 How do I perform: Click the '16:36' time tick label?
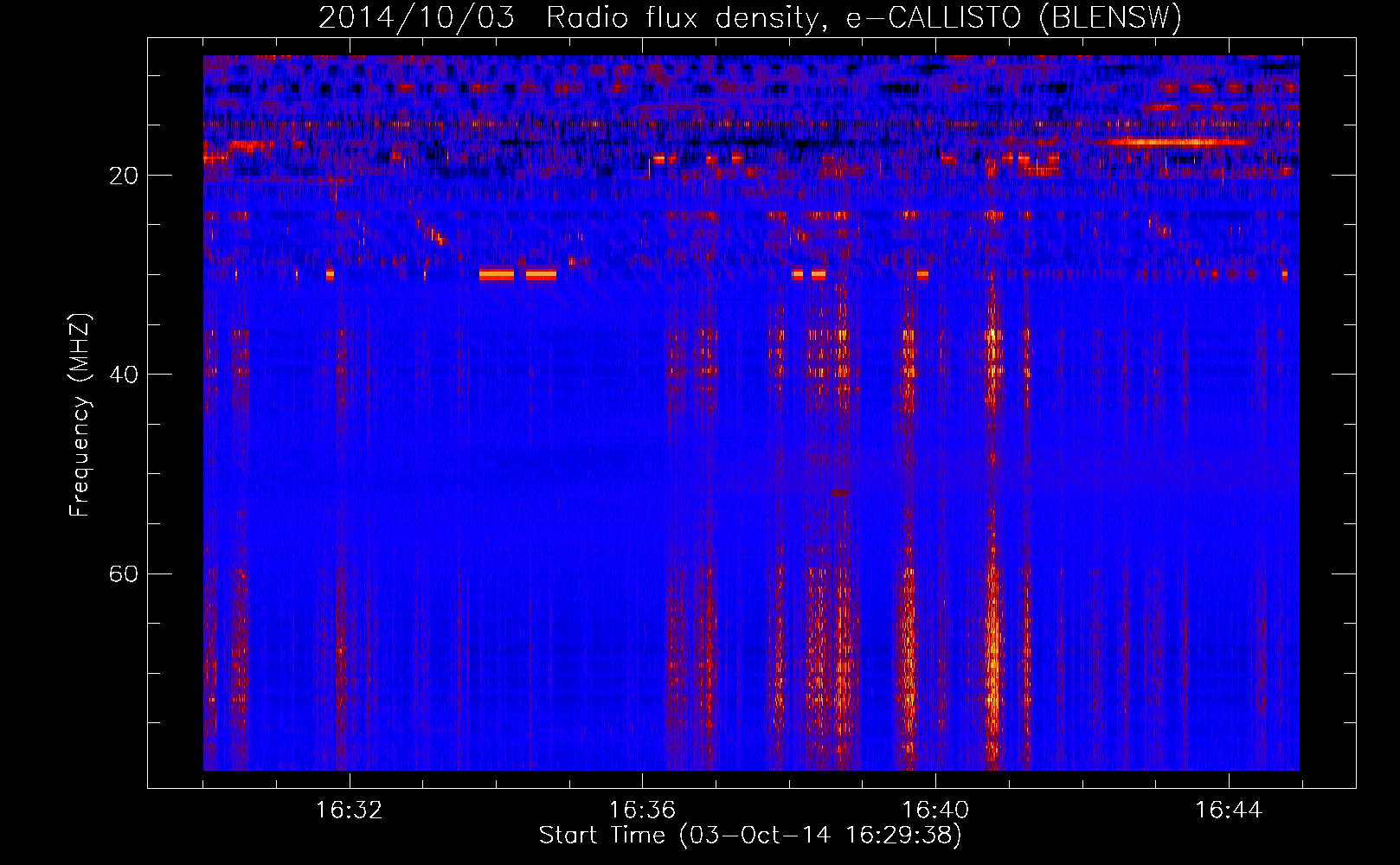coord(642,811)
